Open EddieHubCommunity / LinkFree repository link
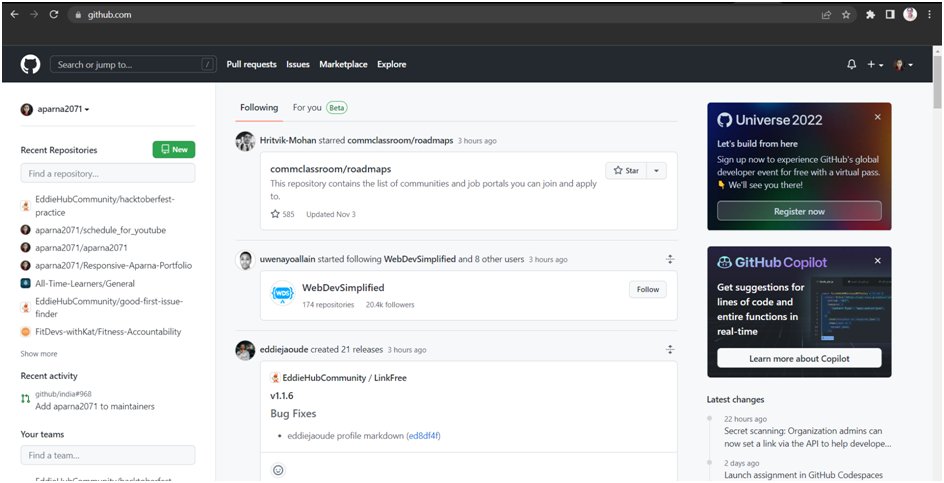The height and width of the screenshot is (483, 944). (x=344, y=378)
